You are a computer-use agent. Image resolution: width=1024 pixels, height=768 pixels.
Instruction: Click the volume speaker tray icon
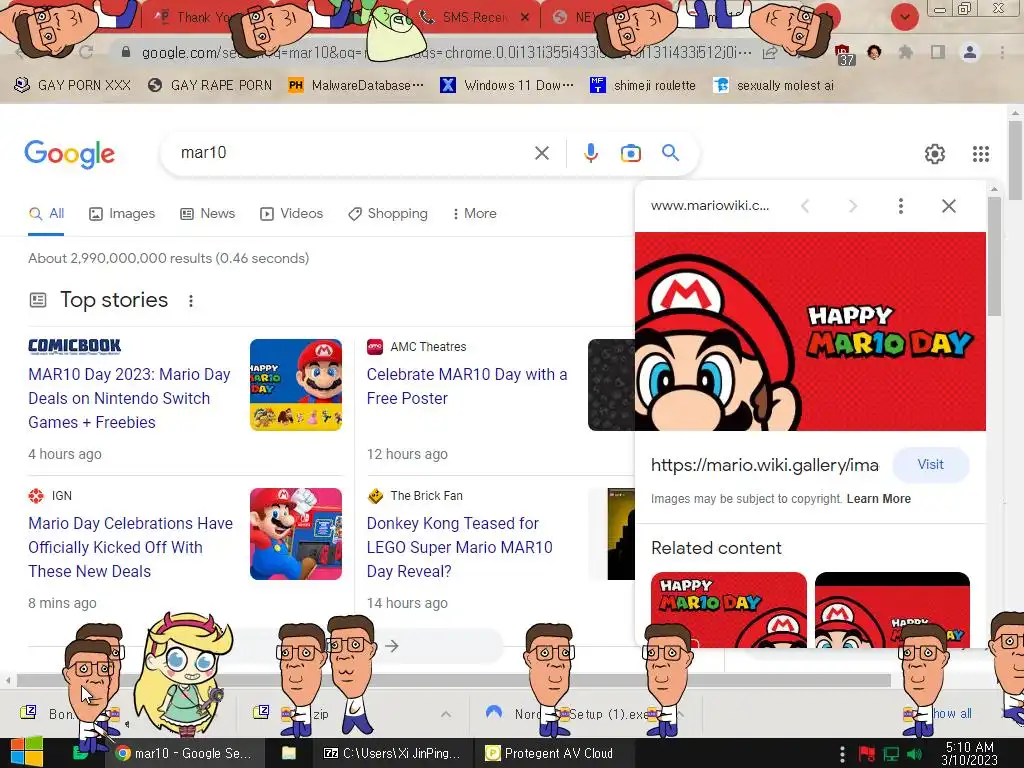click(x=915, y=754)
